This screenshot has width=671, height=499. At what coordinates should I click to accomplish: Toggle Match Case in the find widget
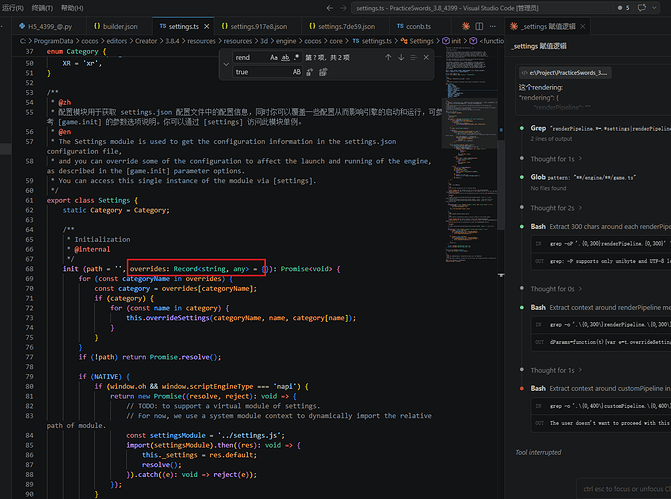click(274, 57)
